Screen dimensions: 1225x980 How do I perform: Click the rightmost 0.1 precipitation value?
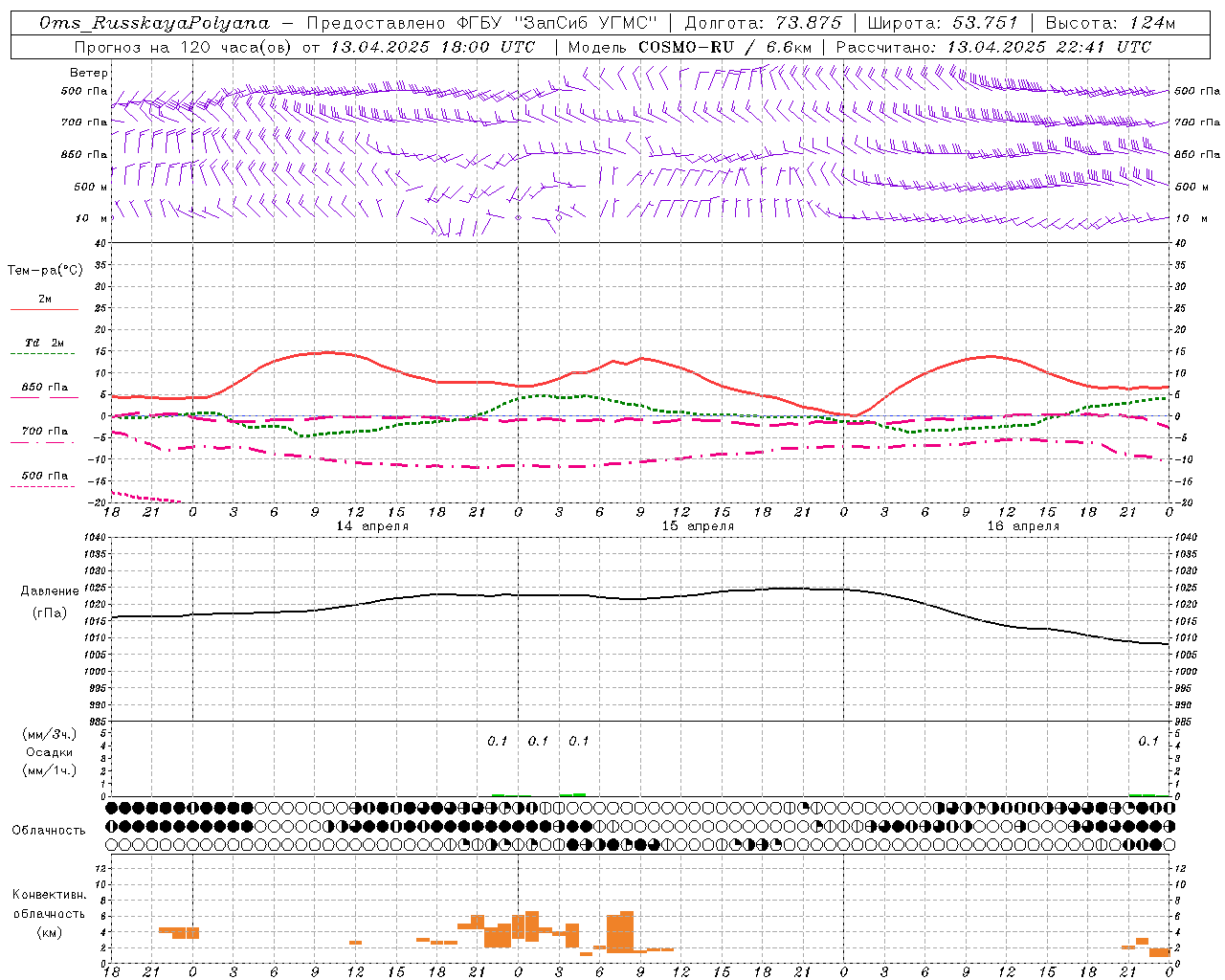pyautogui.click(x=1148, y=741)
